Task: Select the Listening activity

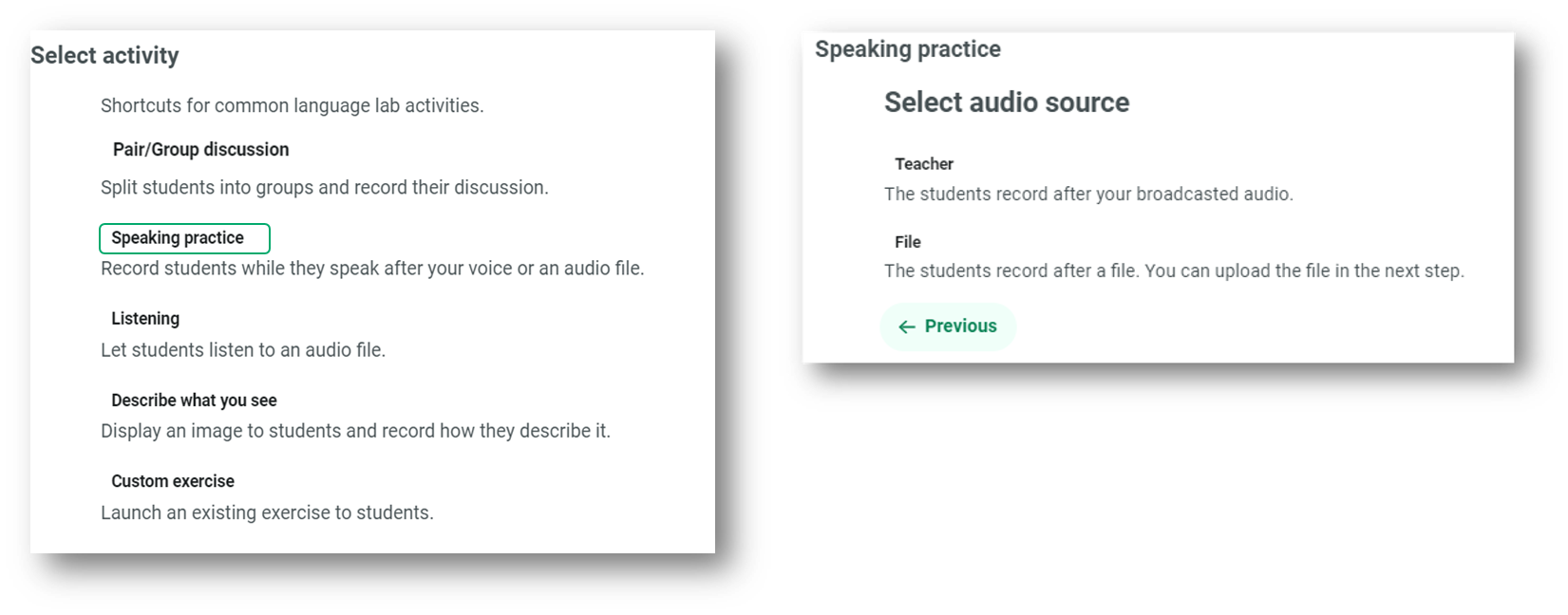Action: coord(145,319)
